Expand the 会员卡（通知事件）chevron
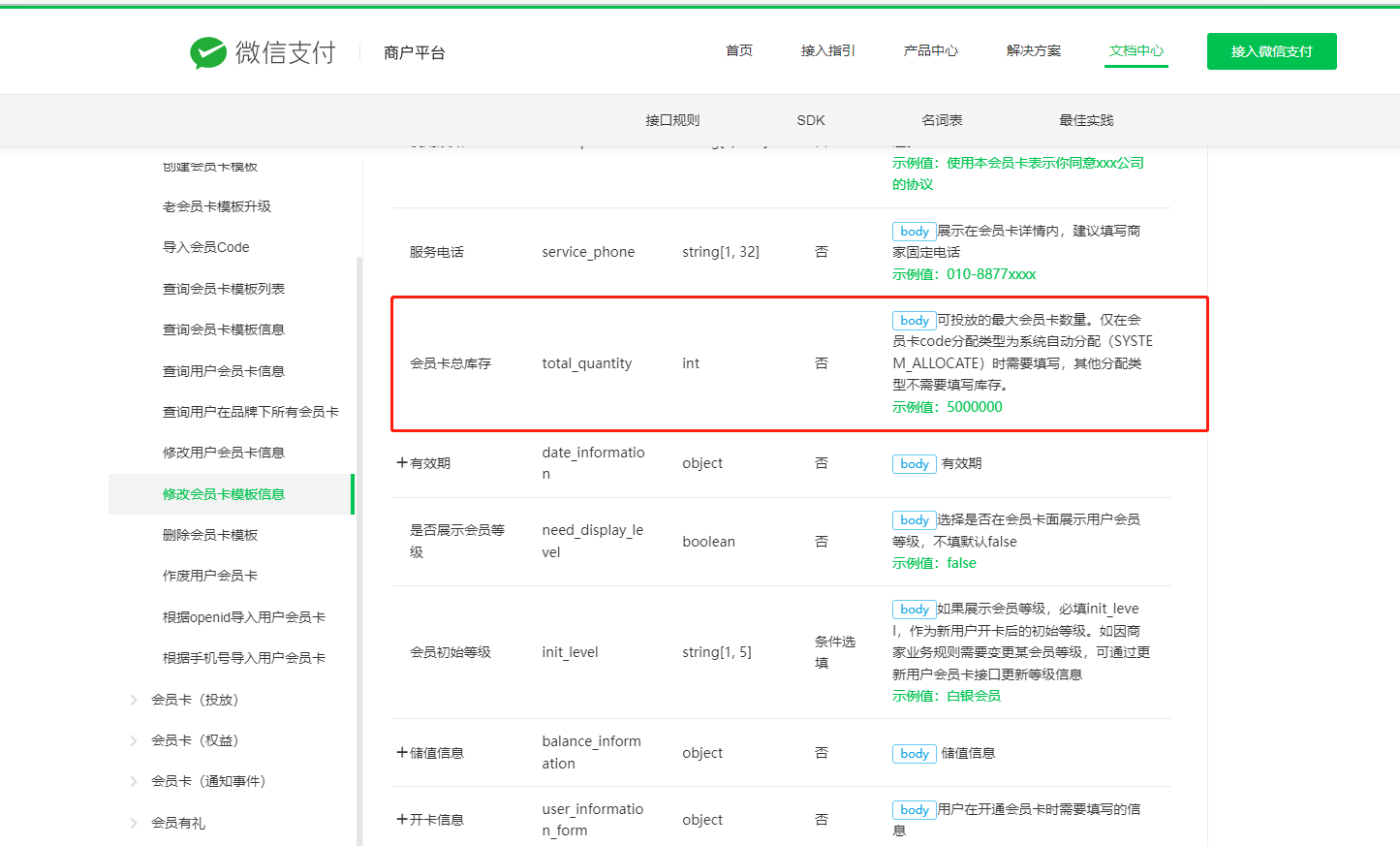Viewport: 1400px width, 846px height. 134,781
